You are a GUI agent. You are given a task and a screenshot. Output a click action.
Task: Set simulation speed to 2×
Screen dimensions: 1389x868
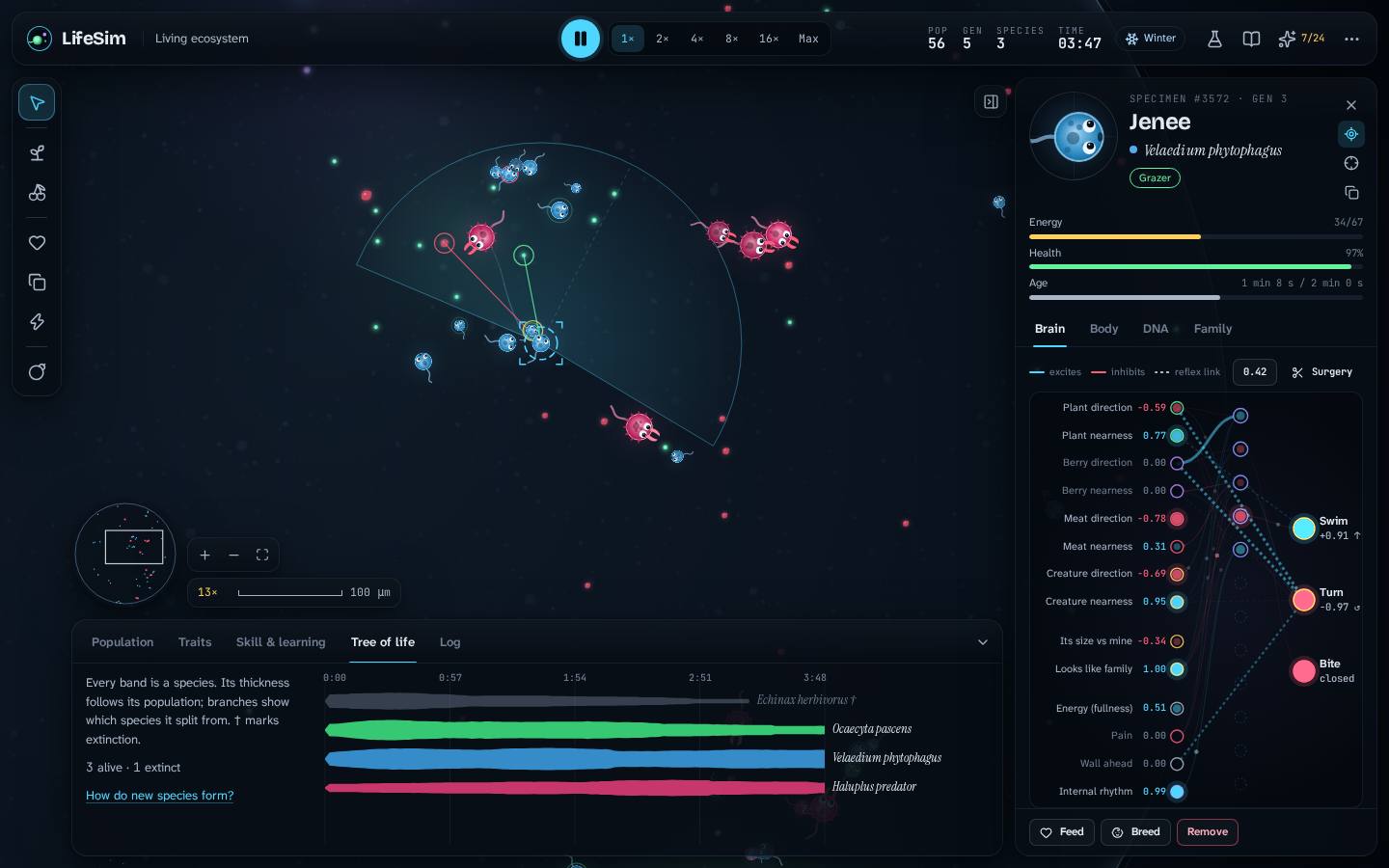pyautogui.click(x=663, y=39)
